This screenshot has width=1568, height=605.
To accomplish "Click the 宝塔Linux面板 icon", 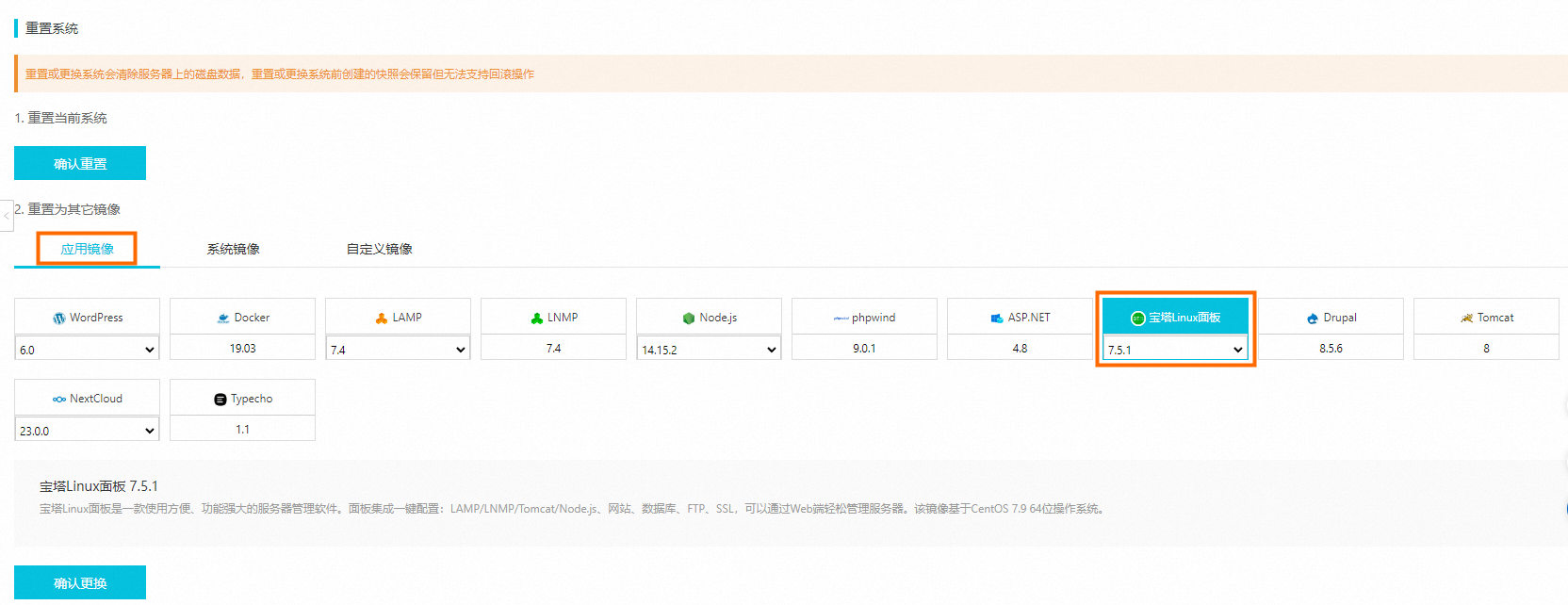I will (x=1137, y=319).
